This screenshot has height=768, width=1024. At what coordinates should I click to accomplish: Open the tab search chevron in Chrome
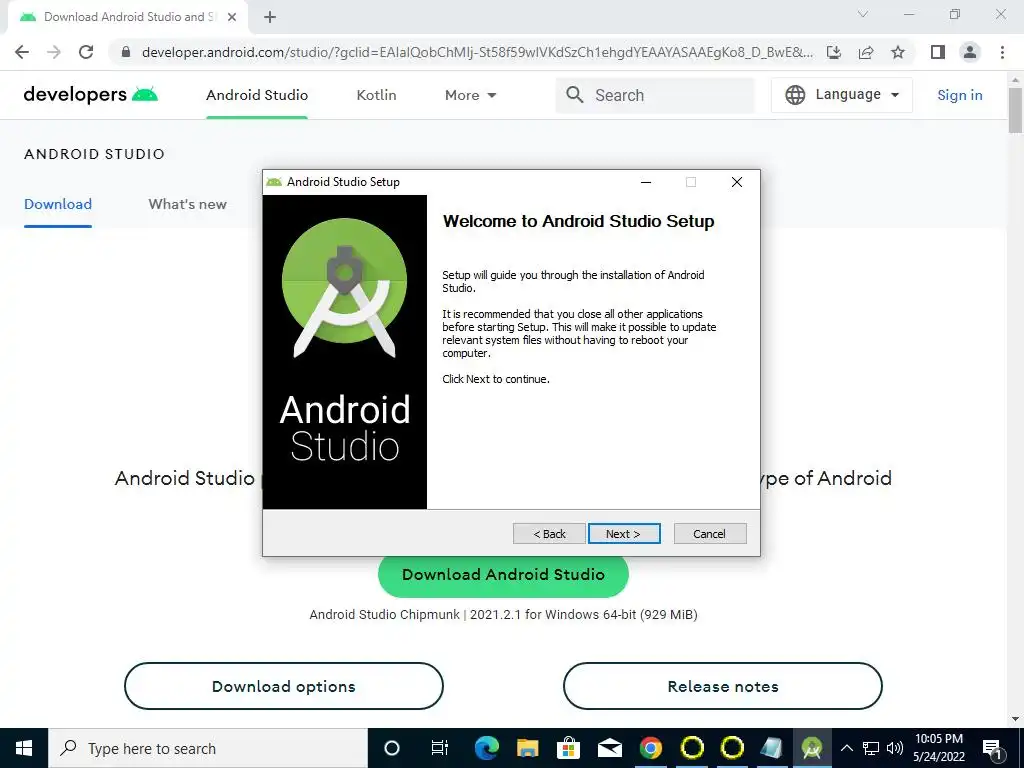point(863,14)
